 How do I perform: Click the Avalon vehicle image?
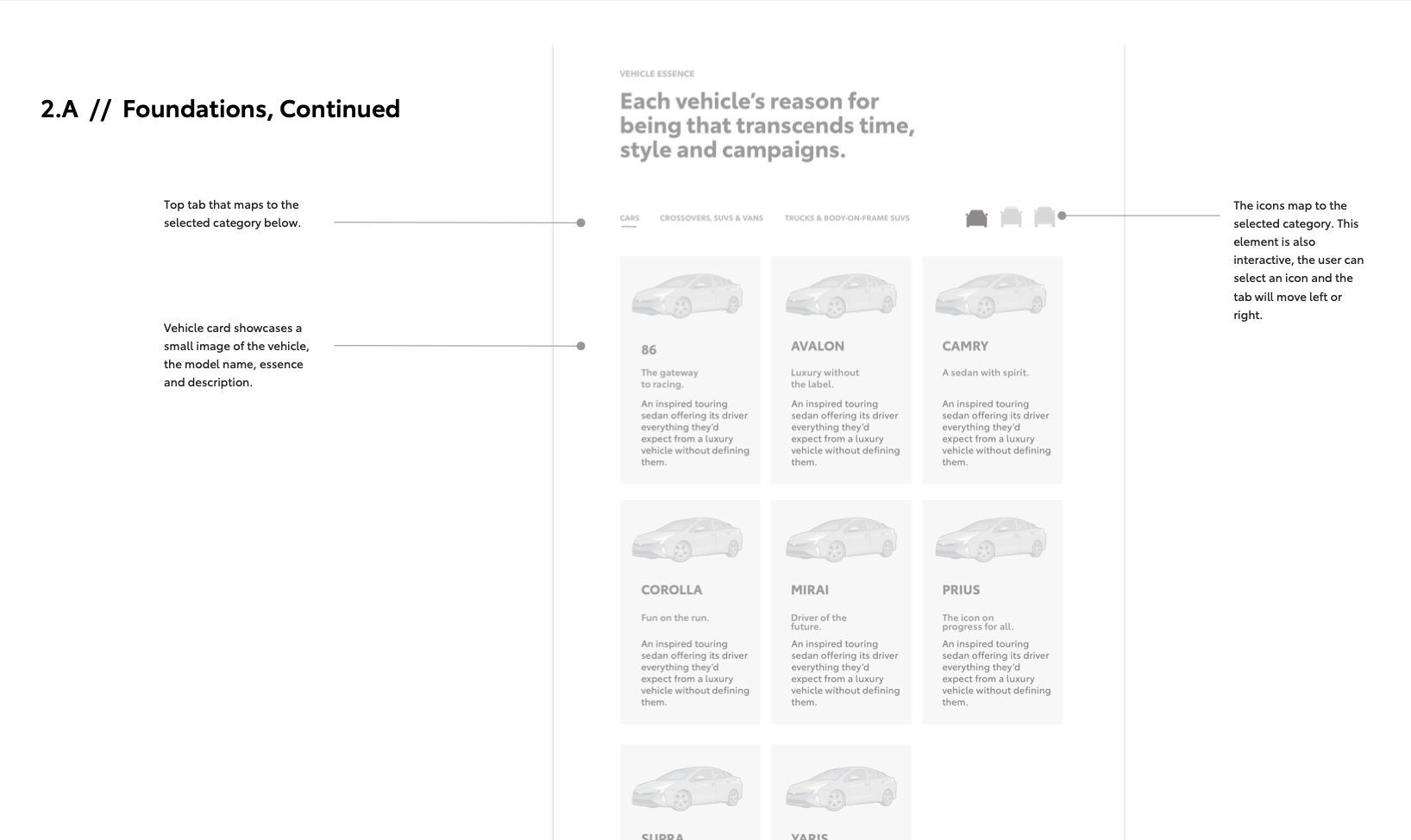(841, 296)
